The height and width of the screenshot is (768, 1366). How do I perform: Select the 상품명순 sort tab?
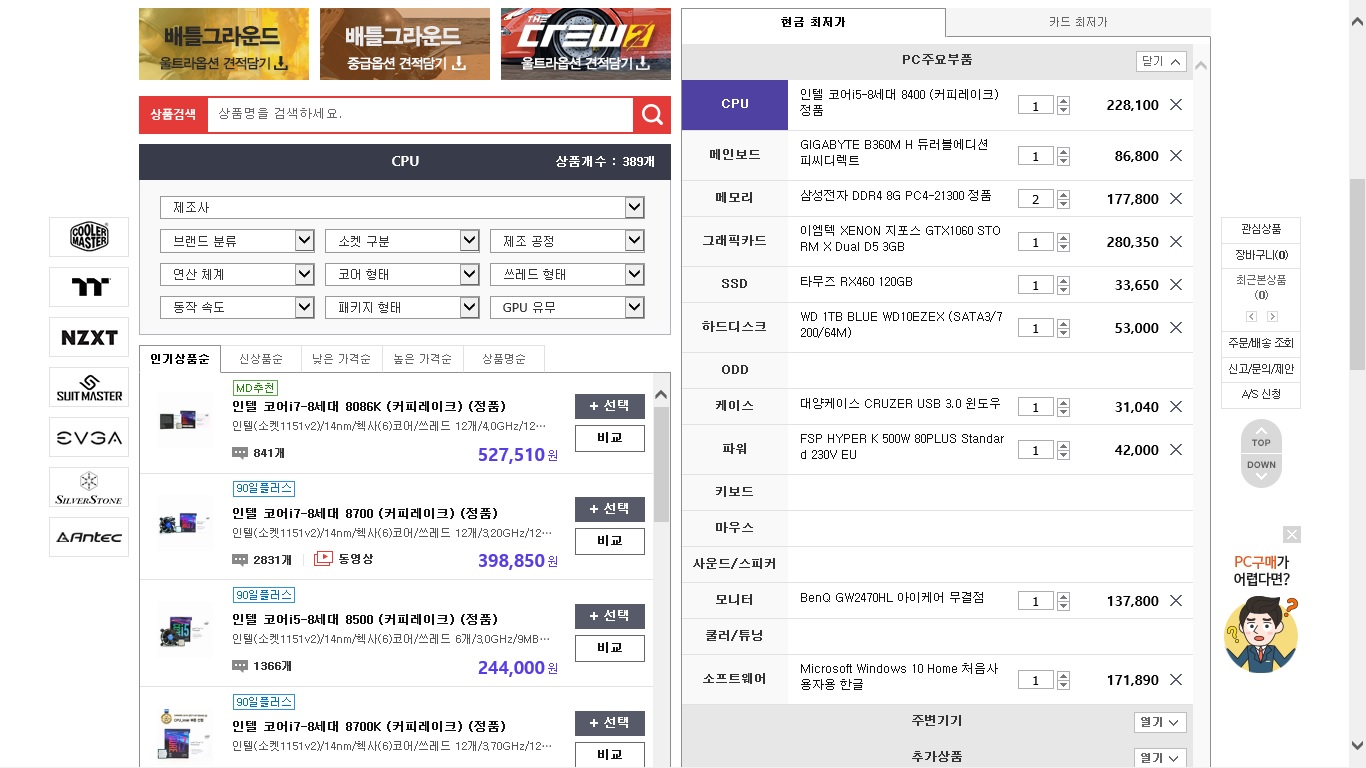(x=502, y=359)
